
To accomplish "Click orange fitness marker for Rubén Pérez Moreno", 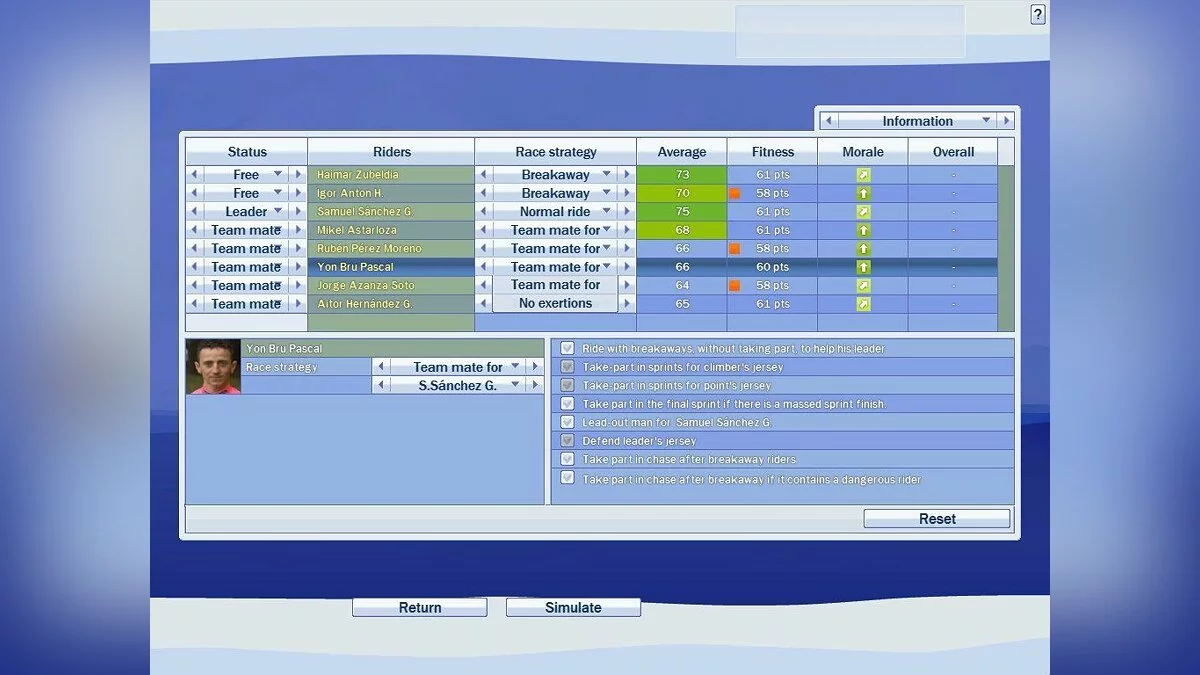I will point(735,248).
